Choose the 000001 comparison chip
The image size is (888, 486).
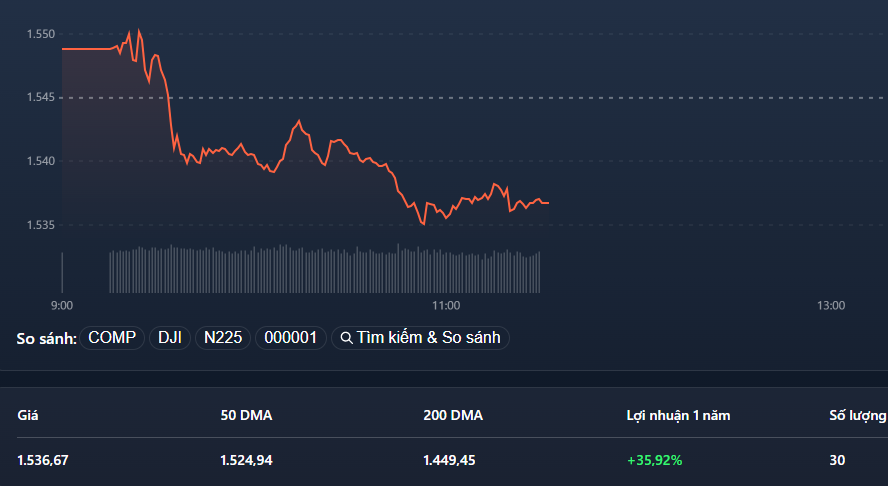pyautogui.click(x=290, y=338)
